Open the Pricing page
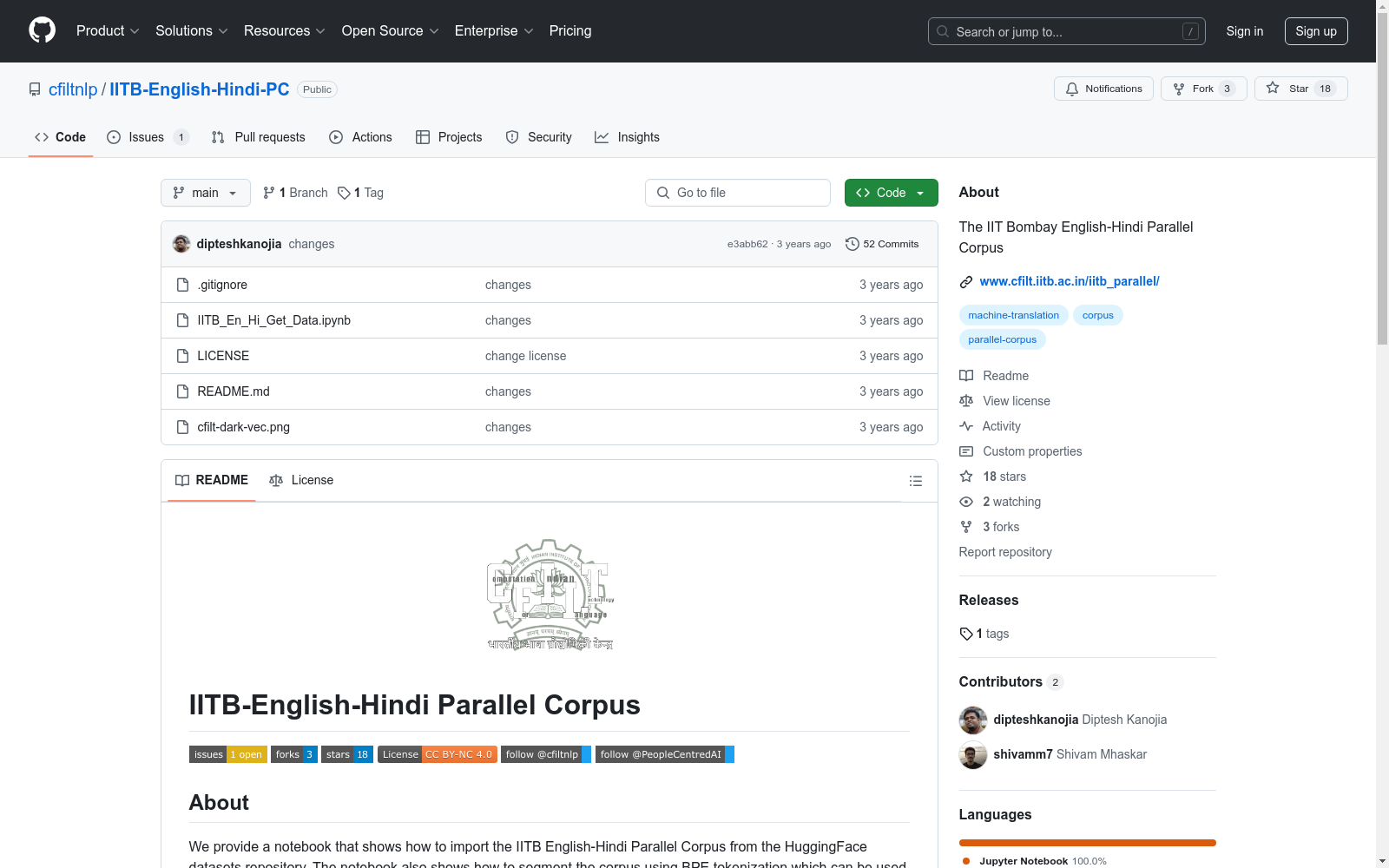Screen dimensions: 1389x868 [570, 31]
